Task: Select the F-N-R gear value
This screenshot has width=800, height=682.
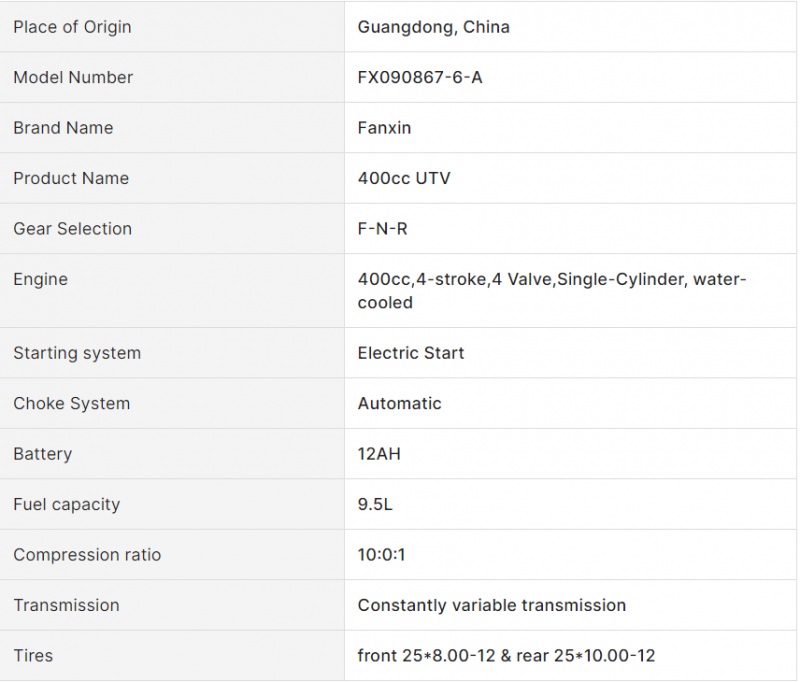Action: click(382, 229)
